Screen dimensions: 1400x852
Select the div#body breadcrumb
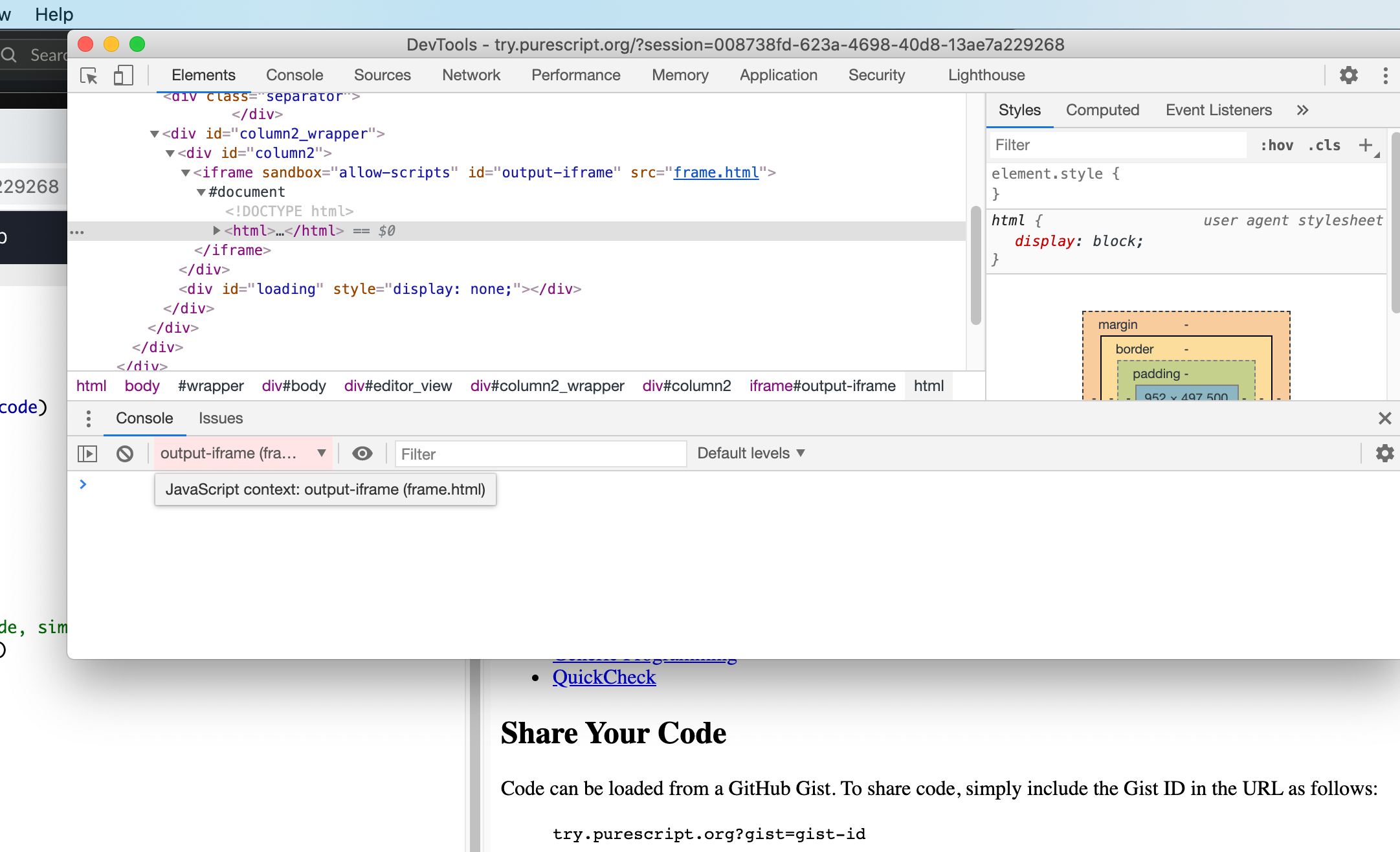coord(294,386)
